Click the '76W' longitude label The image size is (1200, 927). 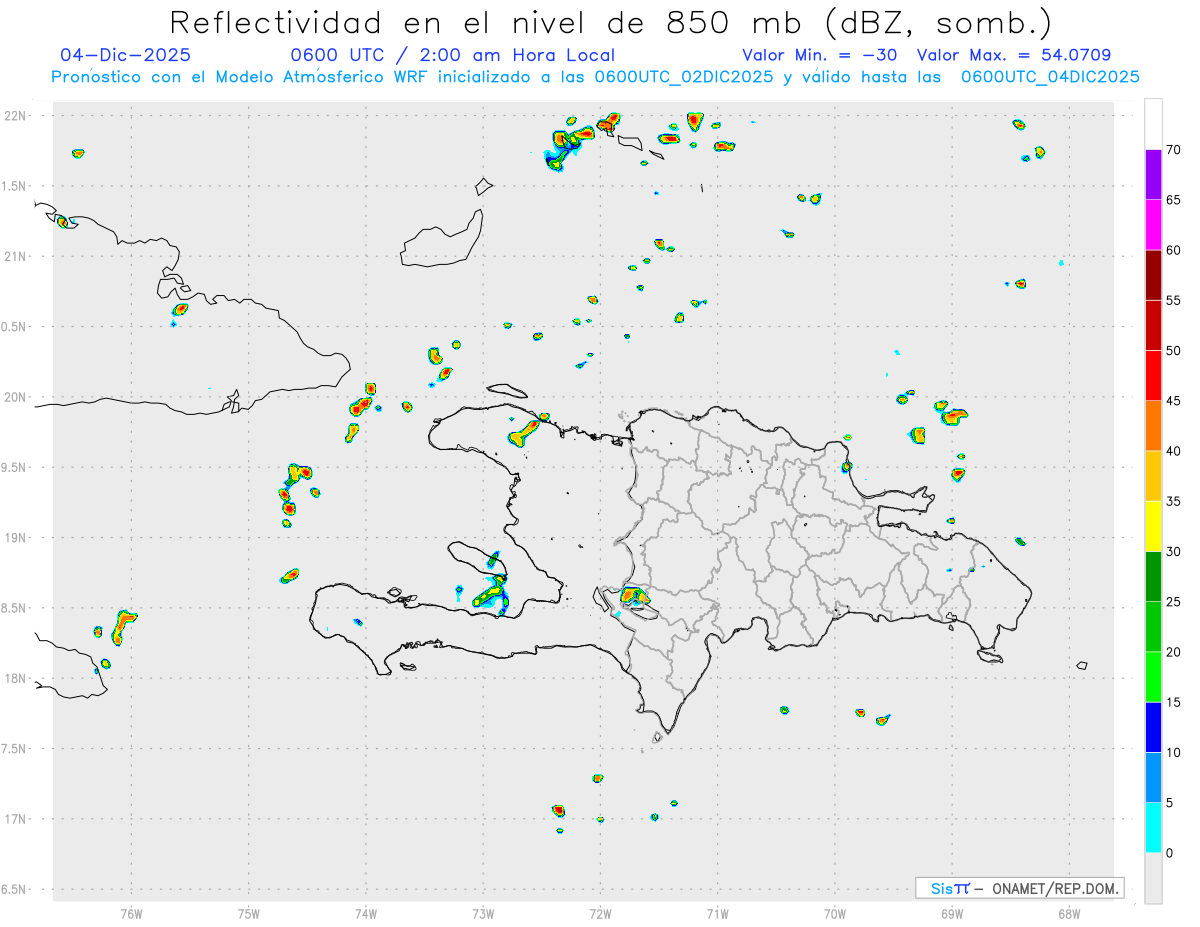tap(131, 913)
